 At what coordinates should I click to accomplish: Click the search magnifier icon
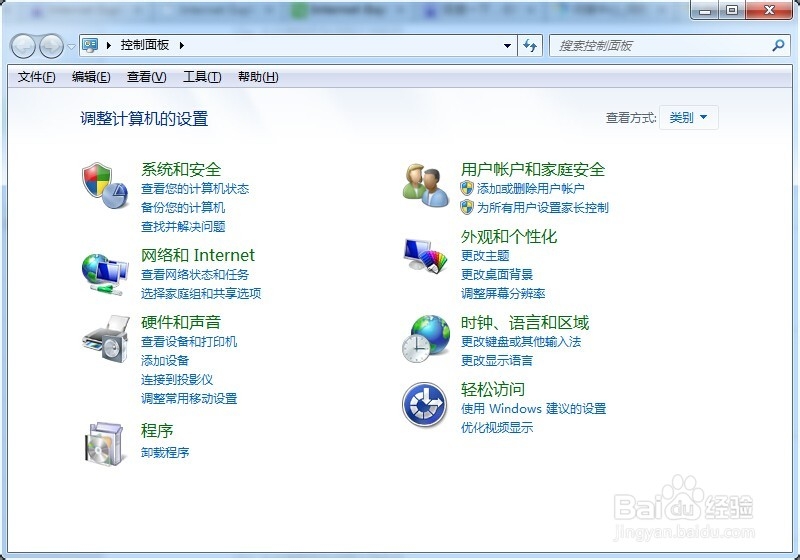coord(778,45)
